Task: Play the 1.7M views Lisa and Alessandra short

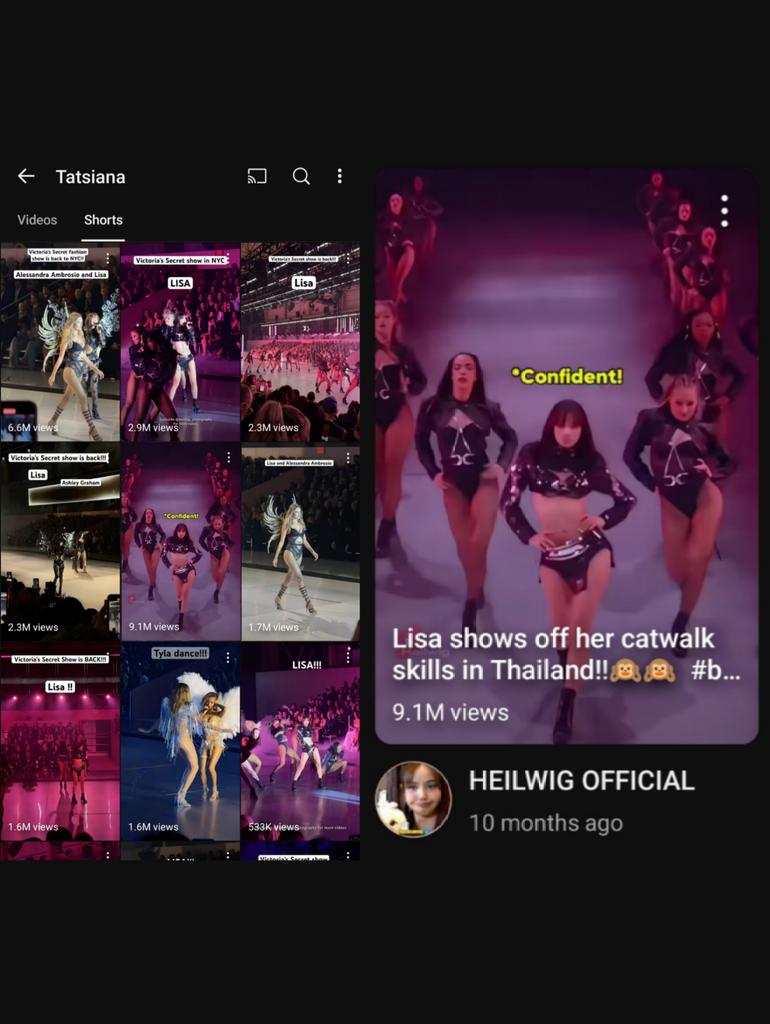Action: tap(300, 542)
